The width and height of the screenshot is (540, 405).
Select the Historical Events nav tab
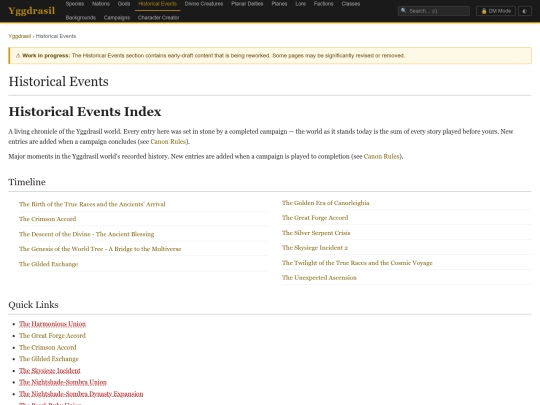(157, 4)
